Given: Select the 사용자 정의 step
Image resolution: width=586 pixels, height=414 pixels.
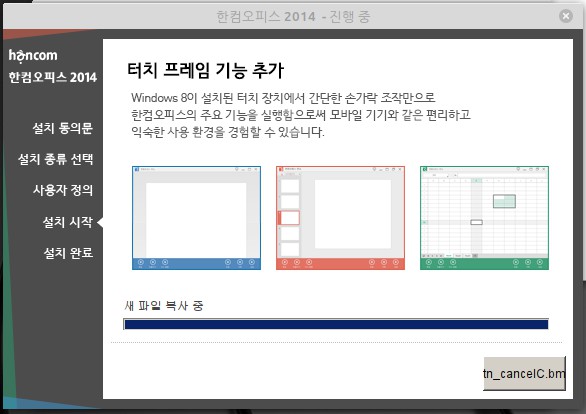Looking at the screenshot, I should pyautogui.click(x=63, y=190).
